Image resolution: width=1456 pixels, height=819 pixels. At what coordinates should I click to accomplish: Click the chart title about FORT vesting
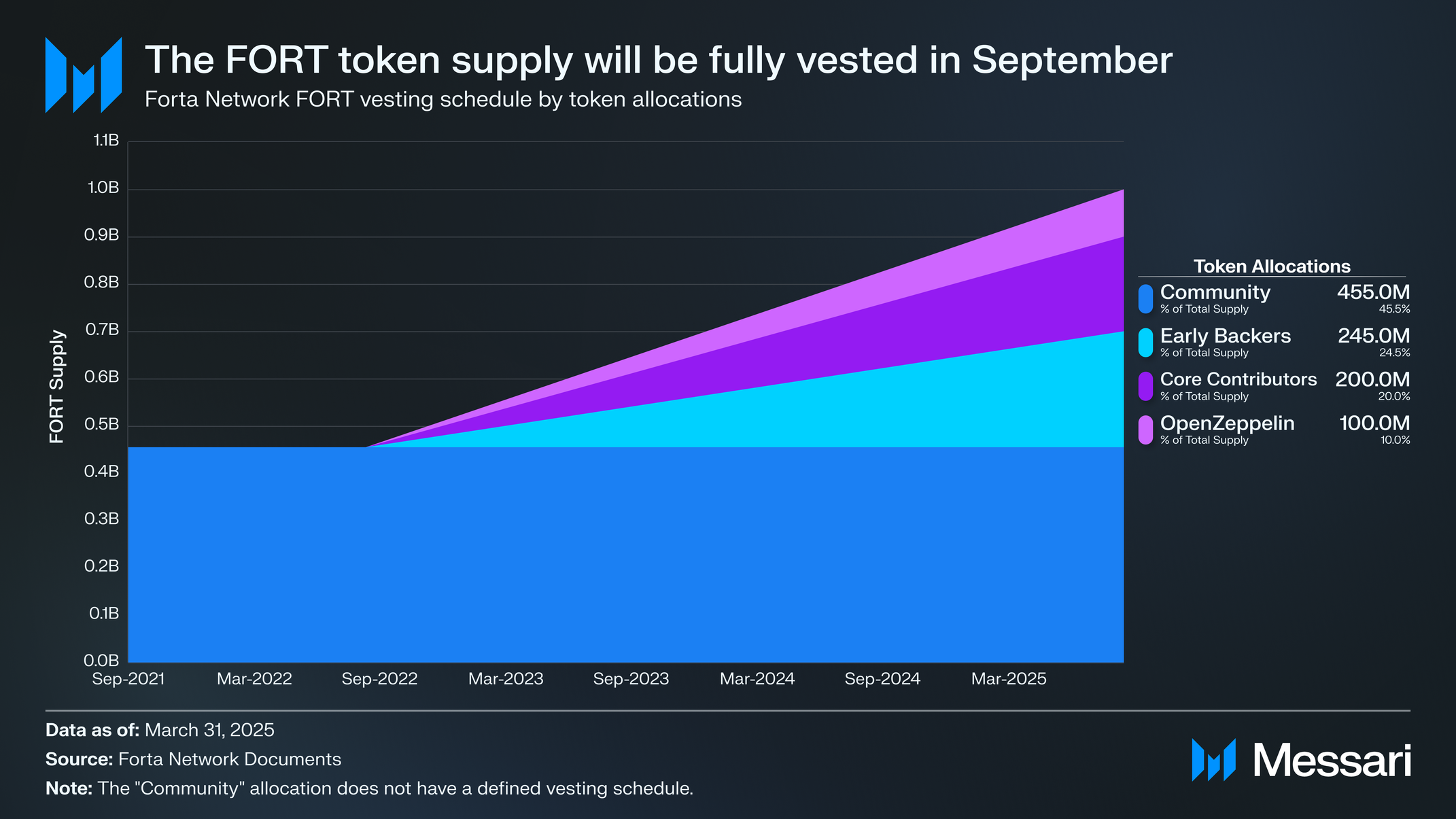(659, 60)
